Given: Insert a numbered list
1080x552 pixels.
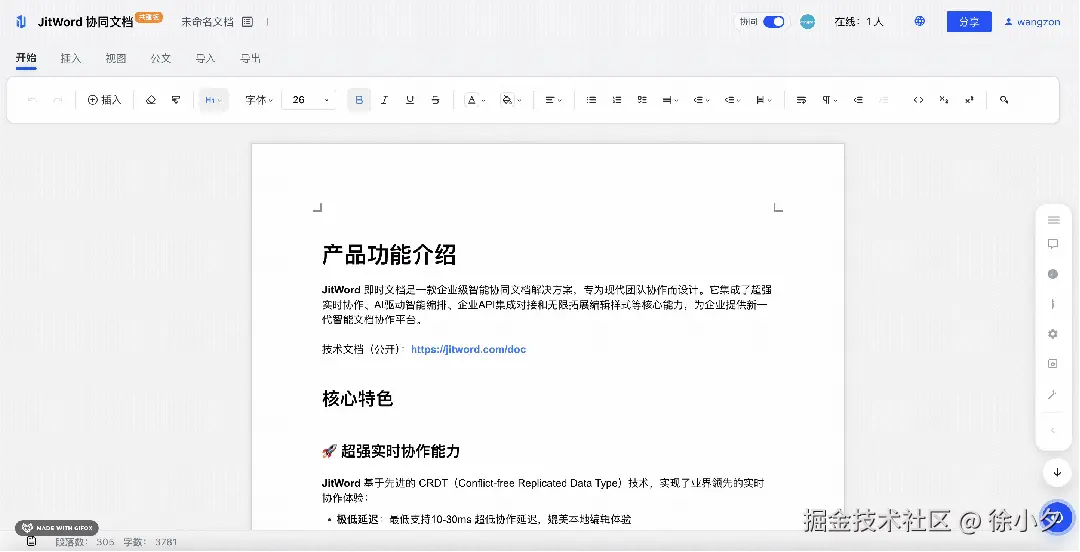Looking at the screenshot, I should (x=616, y=100).
